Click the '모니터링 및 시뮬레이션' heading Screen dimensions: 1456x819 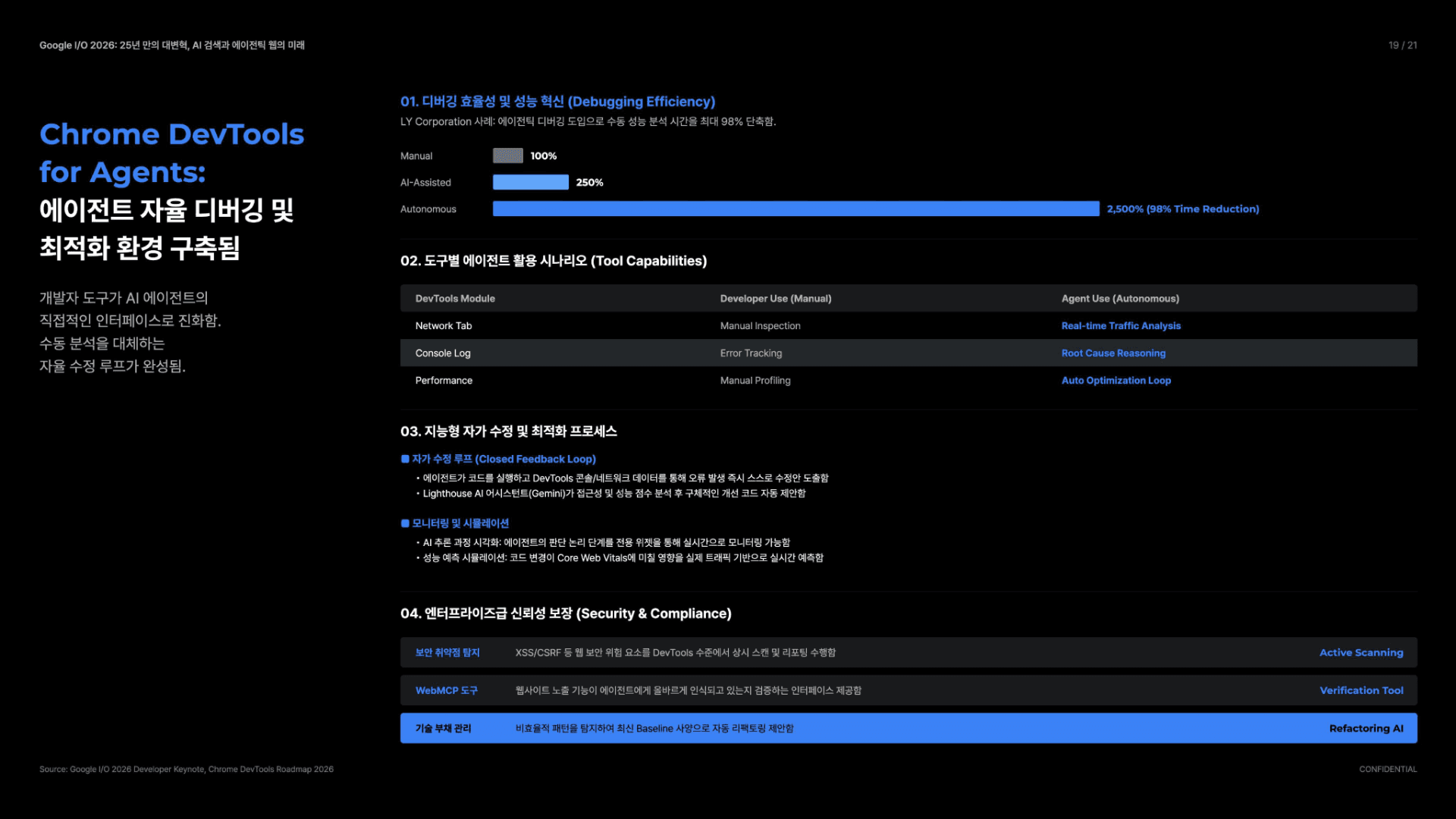(460, 523)
